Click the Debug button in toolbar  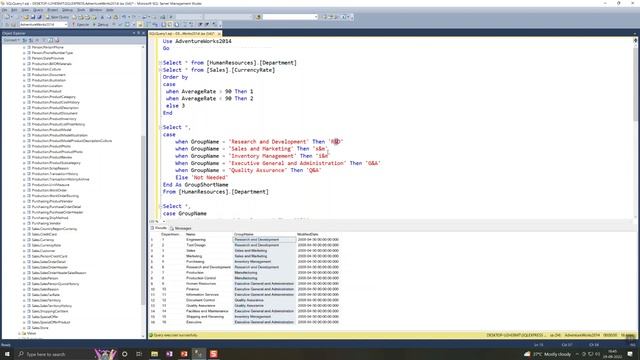(x=101, y=24)
